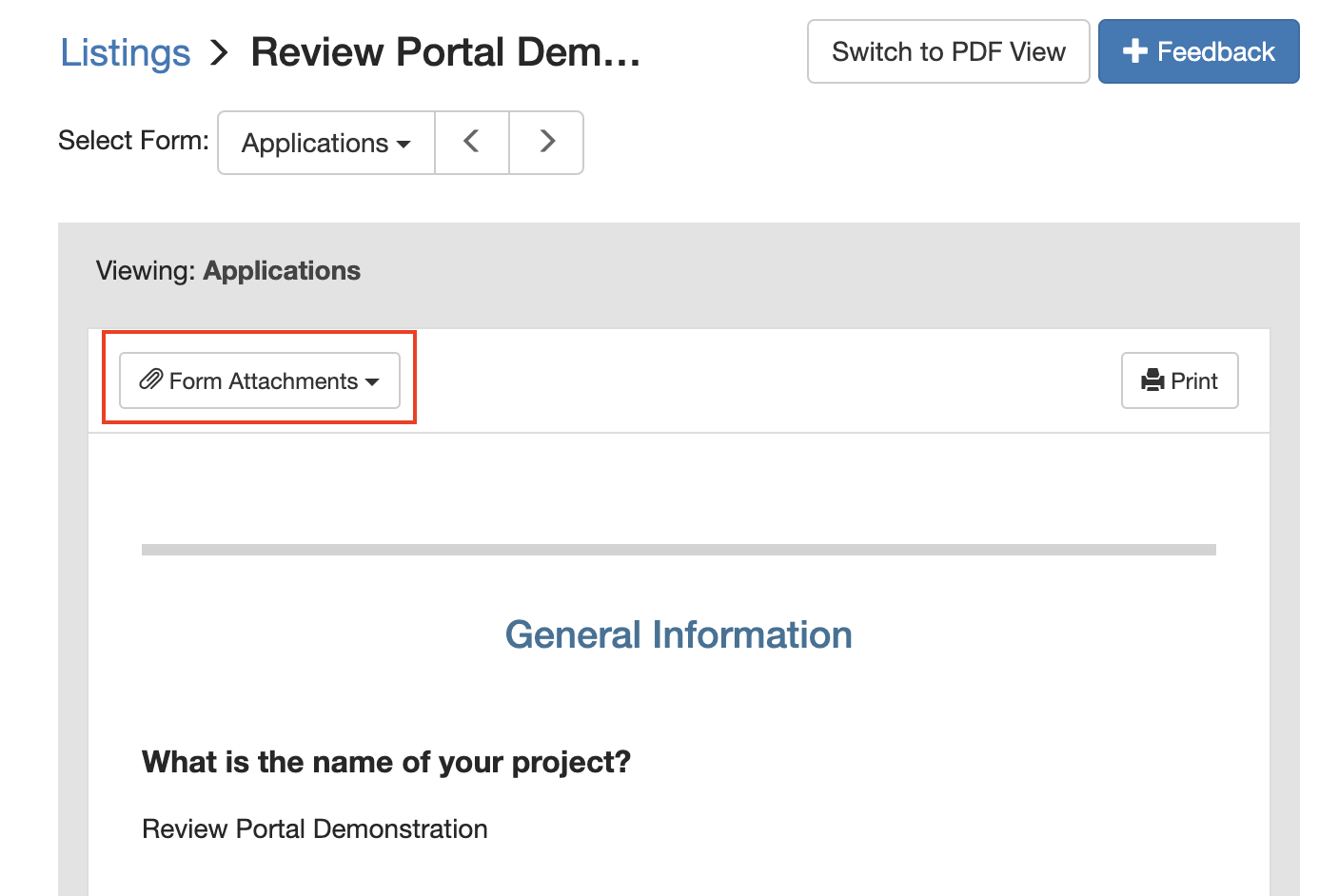Print the Applications form
The image size is (1319, 896).
pos(1179,380)
